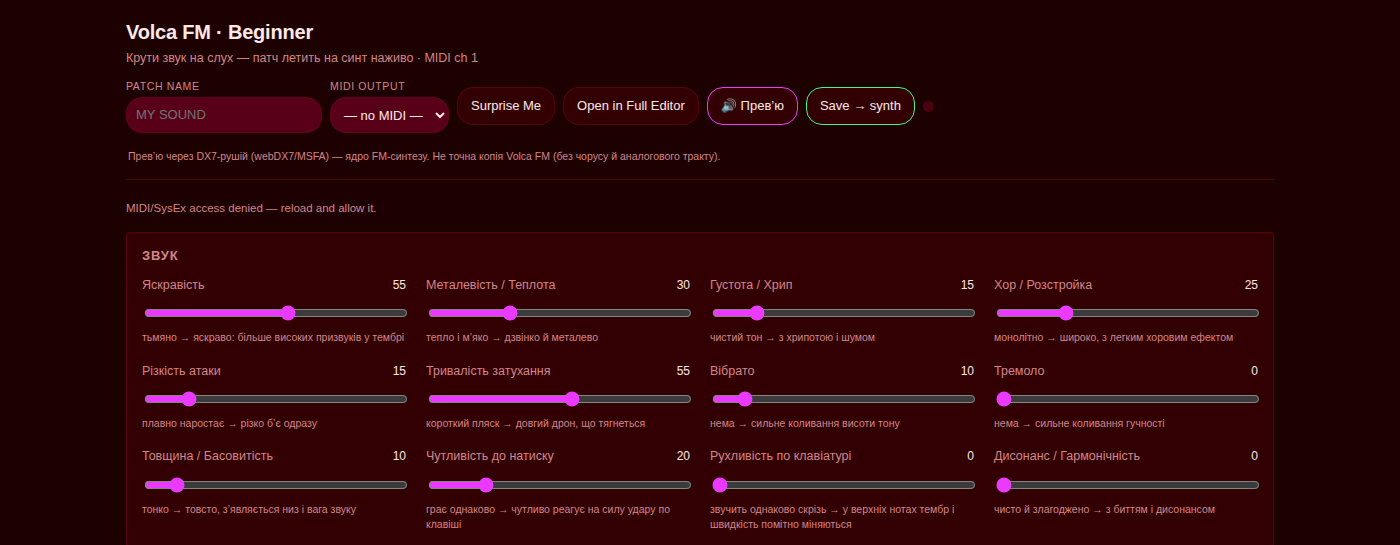Play sound with the Прев'ю button
Screen dimensions: 1400x545
coord(752,106)
